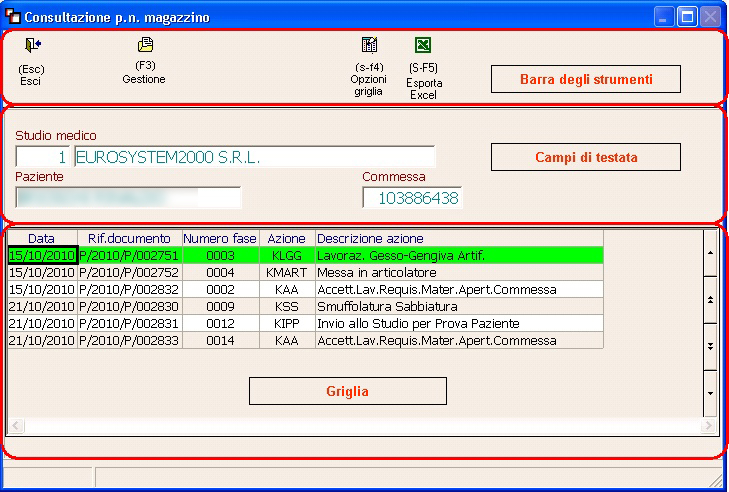This screenshot has width=729, height=492.
Task: Click action code KSS
Action: tap(287, 306)
